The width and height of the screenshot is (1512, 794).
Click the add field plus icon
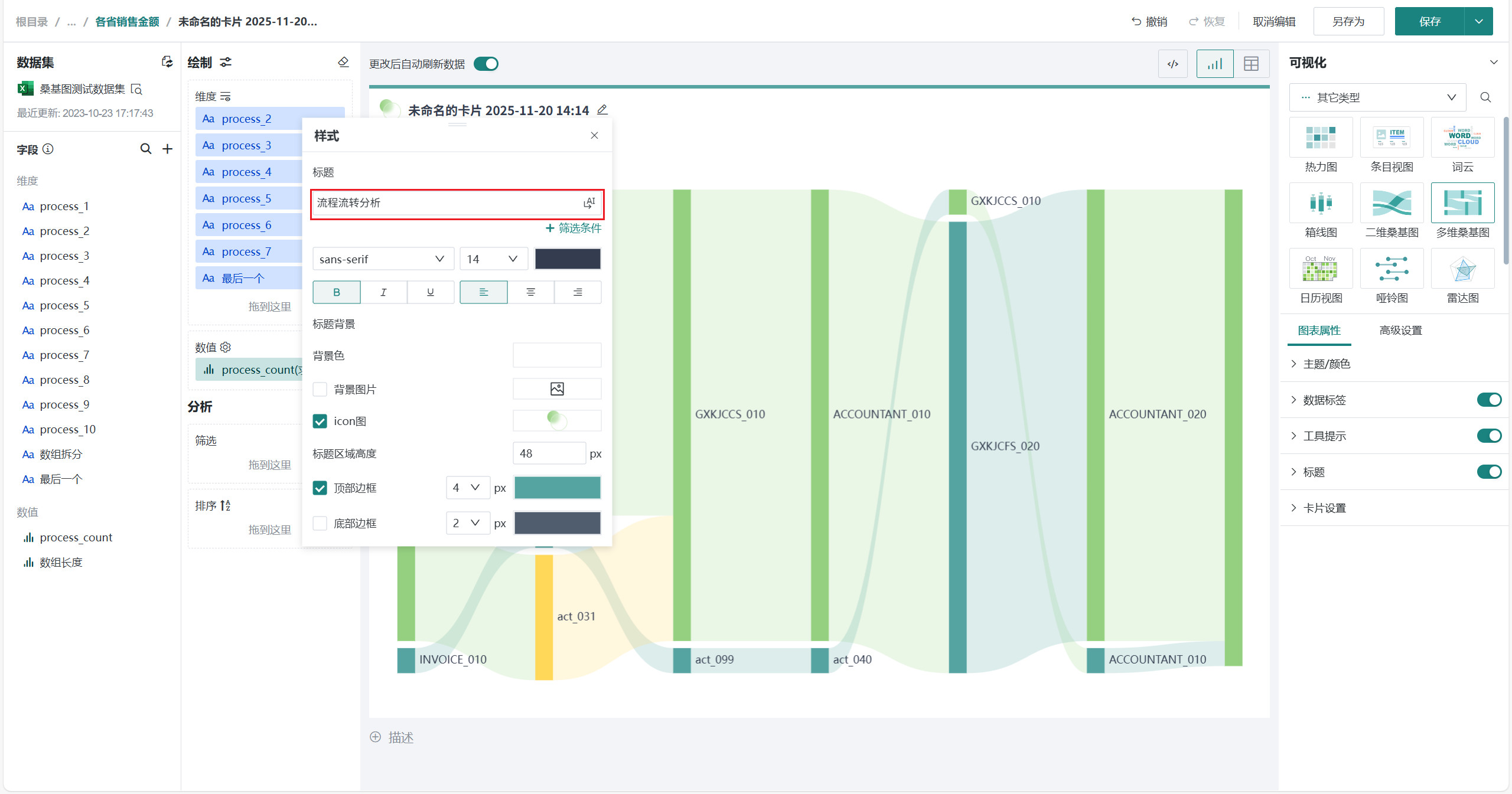click(168, 149)
